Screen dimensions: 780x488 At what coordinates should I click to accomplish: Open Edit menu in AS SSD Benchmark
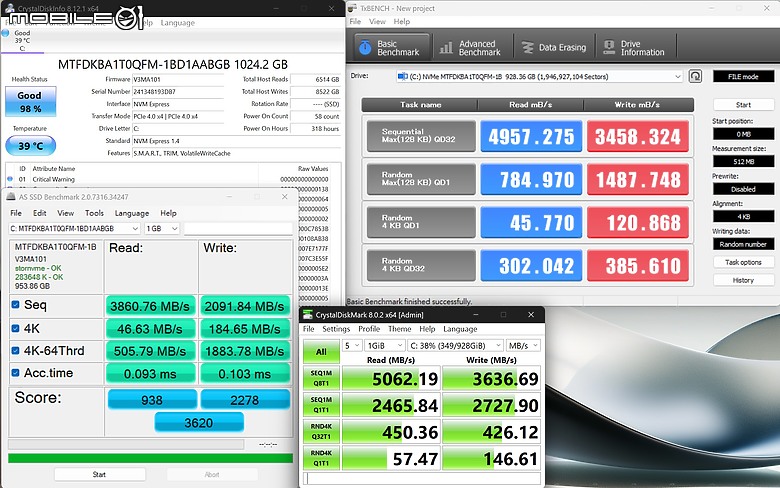(x=40, y=213)
